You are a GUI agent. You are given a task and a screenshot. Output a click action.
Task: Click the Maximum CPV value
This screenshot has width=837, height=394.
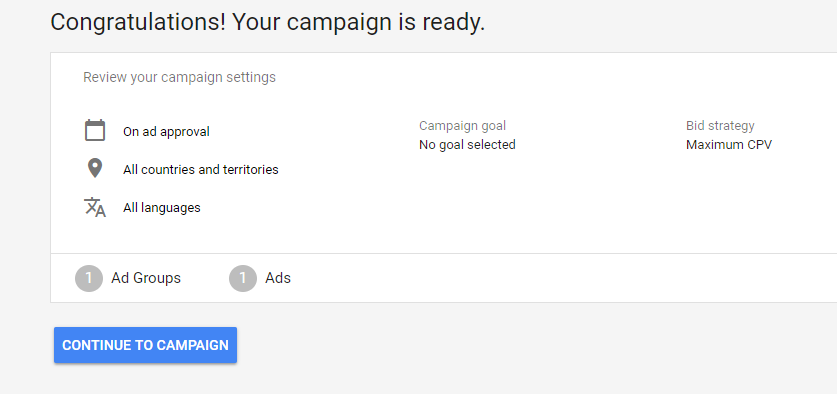pos(729,145)
